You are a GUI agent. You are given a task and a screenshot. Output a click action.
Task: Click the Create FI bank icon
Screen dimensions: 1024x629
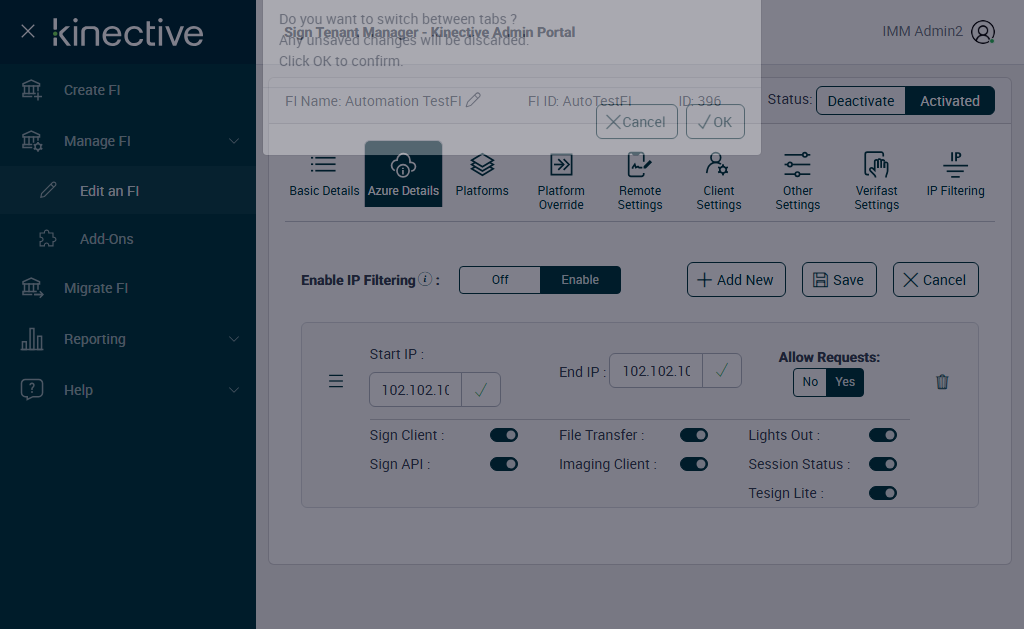tap(31, 90)
